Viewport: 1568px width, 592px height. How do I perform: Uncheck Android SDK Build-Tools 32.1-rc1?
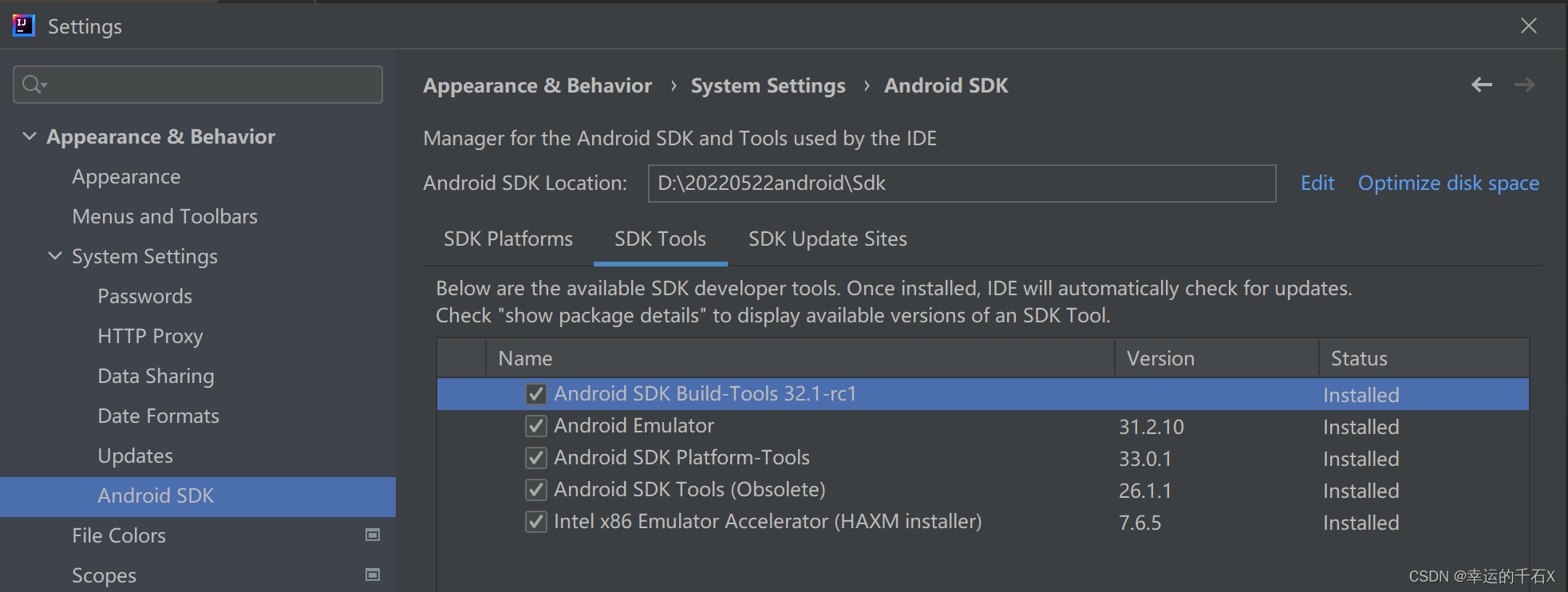536,394
